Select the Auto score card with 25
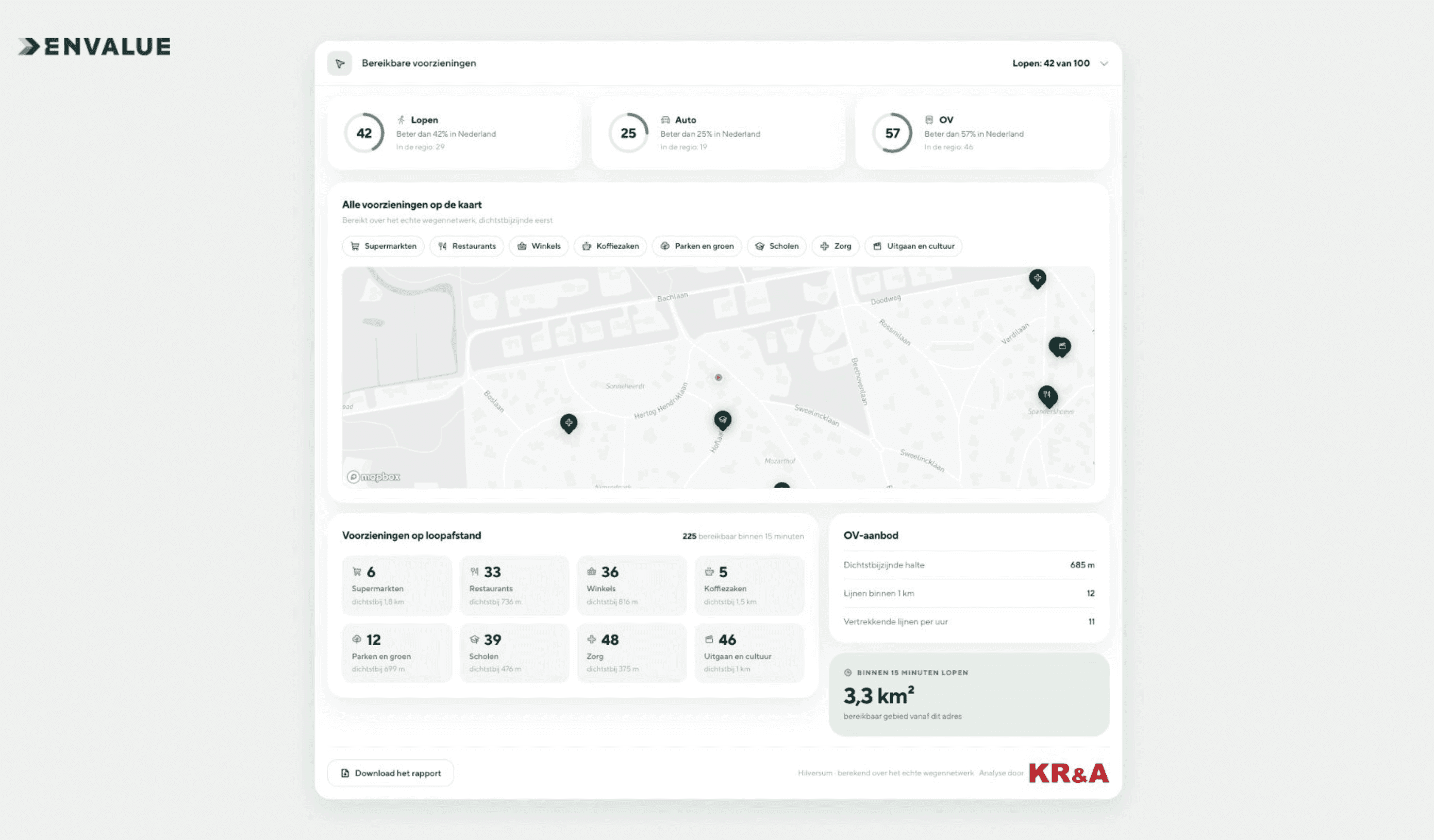The height and width of the screenshot is (840, 1434). [718, 132]
